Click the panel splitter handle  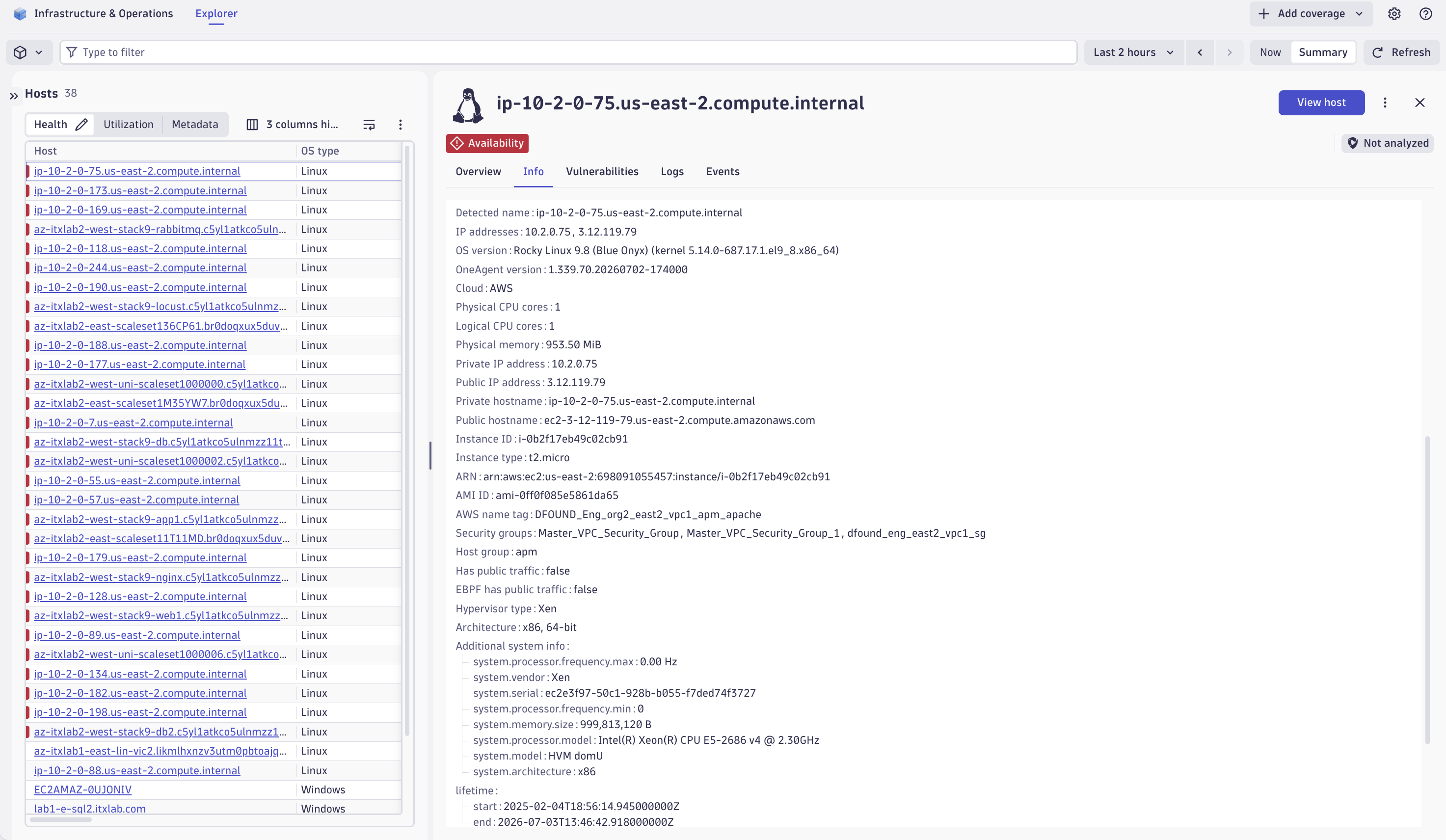click(430, 455)
